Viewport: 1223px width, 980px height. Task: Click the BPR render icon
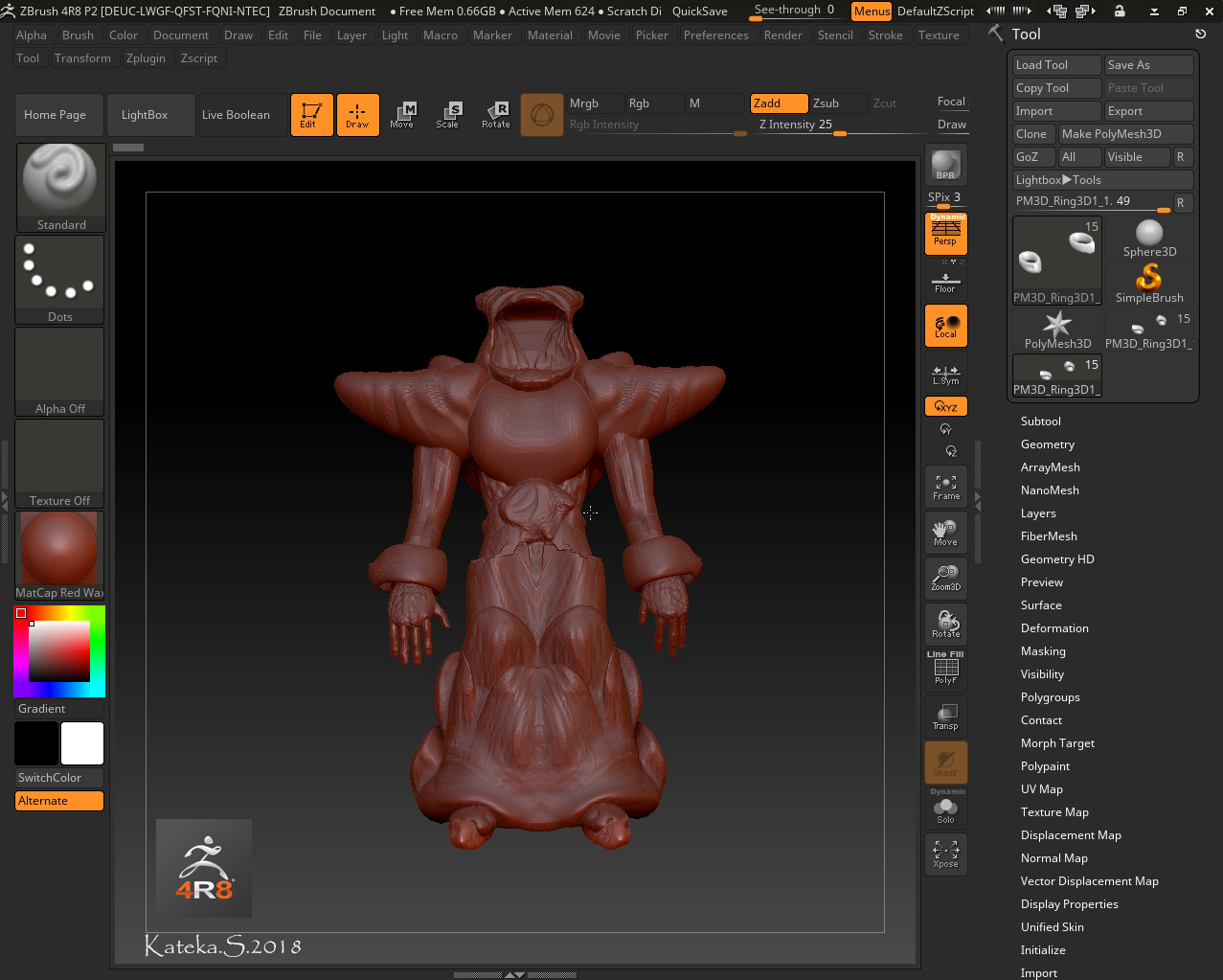tap(945, 165)
